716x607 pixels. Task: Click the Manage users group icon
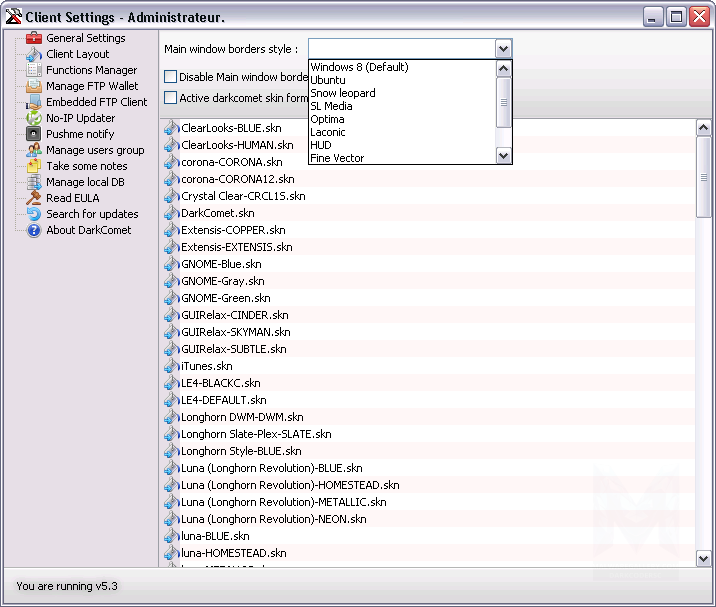(34, 150)
